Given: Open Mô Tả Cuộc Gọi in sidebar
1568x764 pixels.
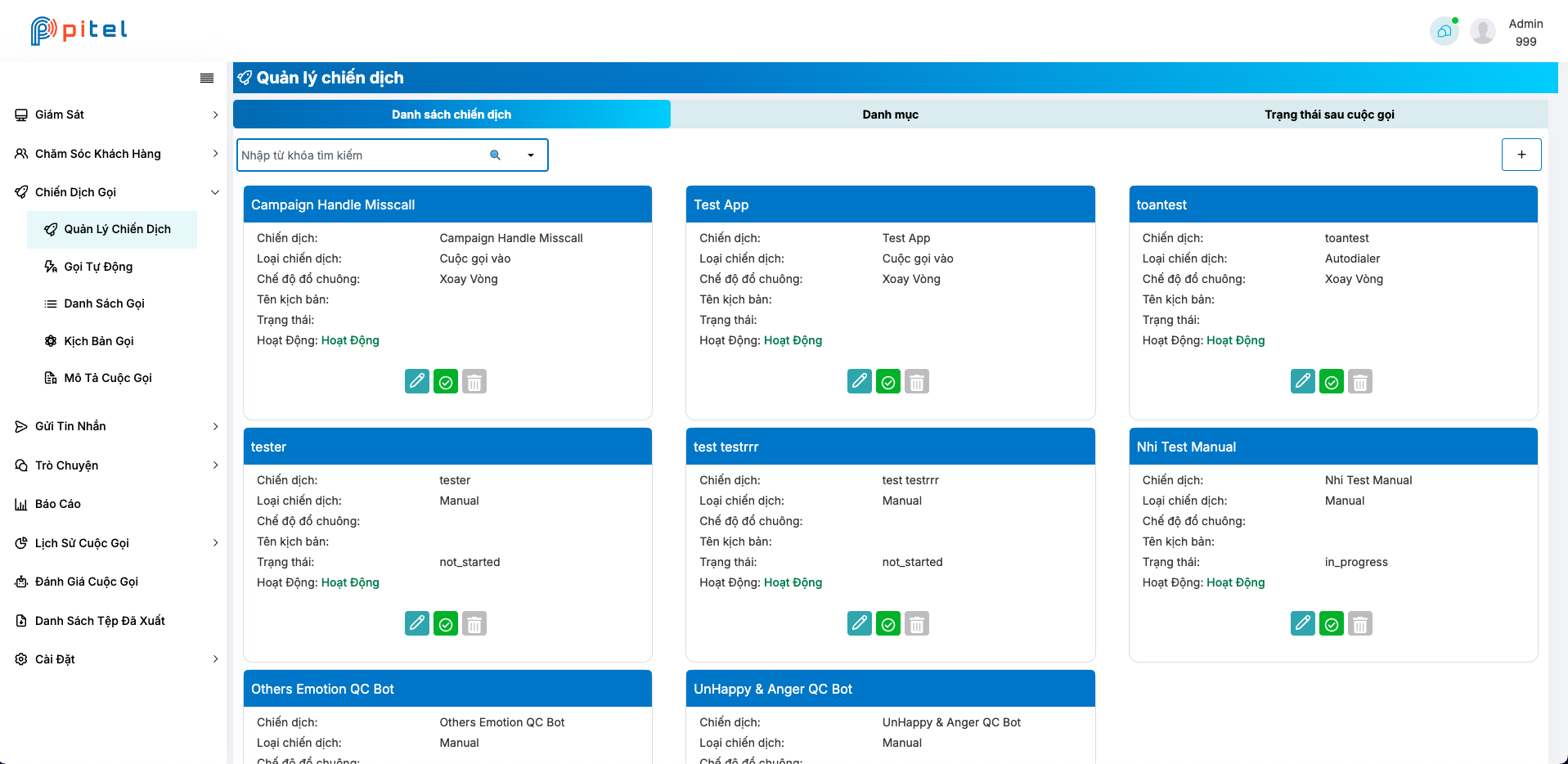Looking at the screenshot, I should click(112, 378).
